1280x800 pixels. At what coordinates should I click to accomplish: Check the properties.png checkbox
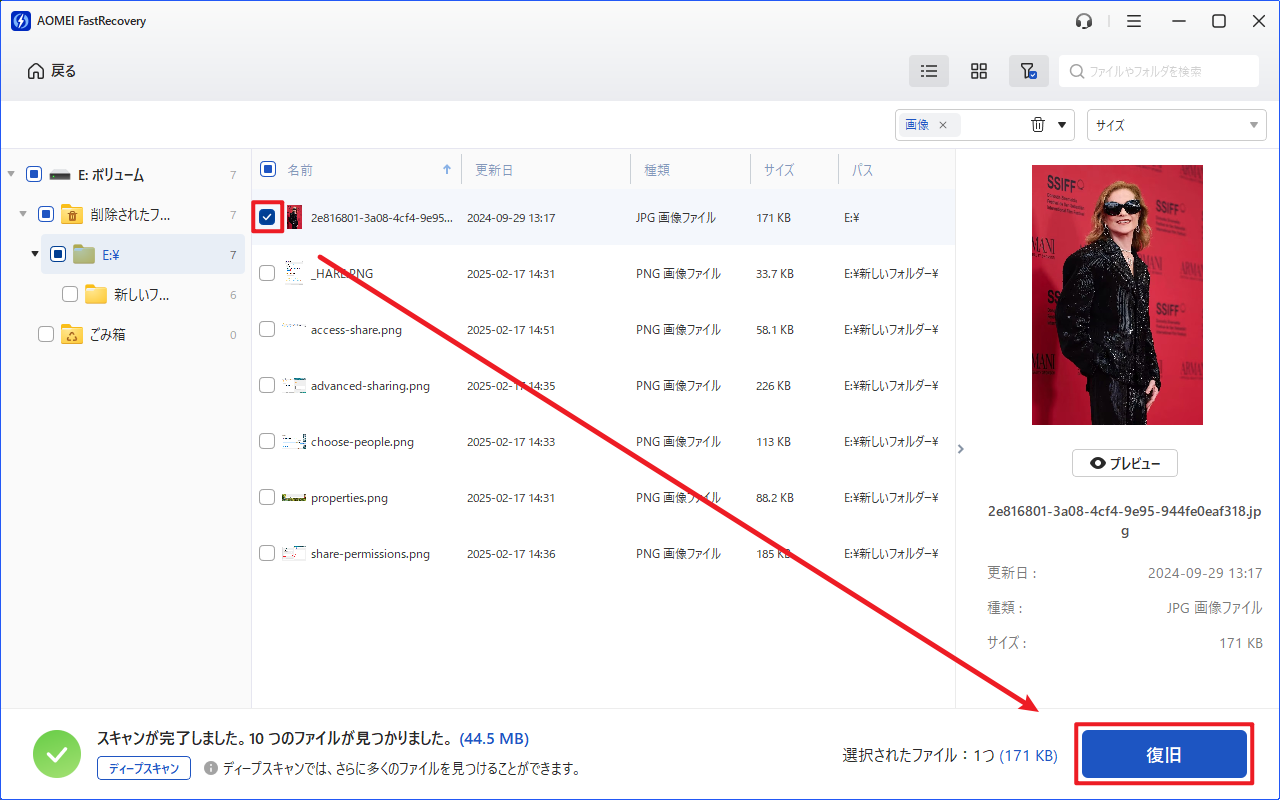267,497
